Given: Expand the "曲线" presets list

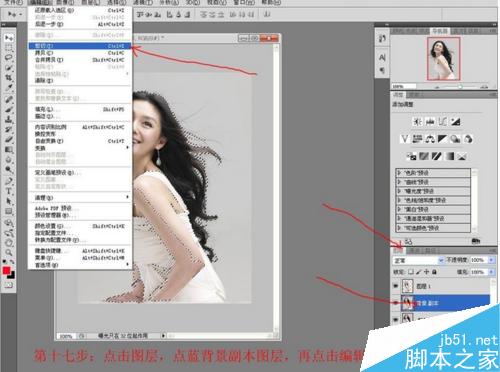Looking at the screenshot, I should tap(399, 182).
